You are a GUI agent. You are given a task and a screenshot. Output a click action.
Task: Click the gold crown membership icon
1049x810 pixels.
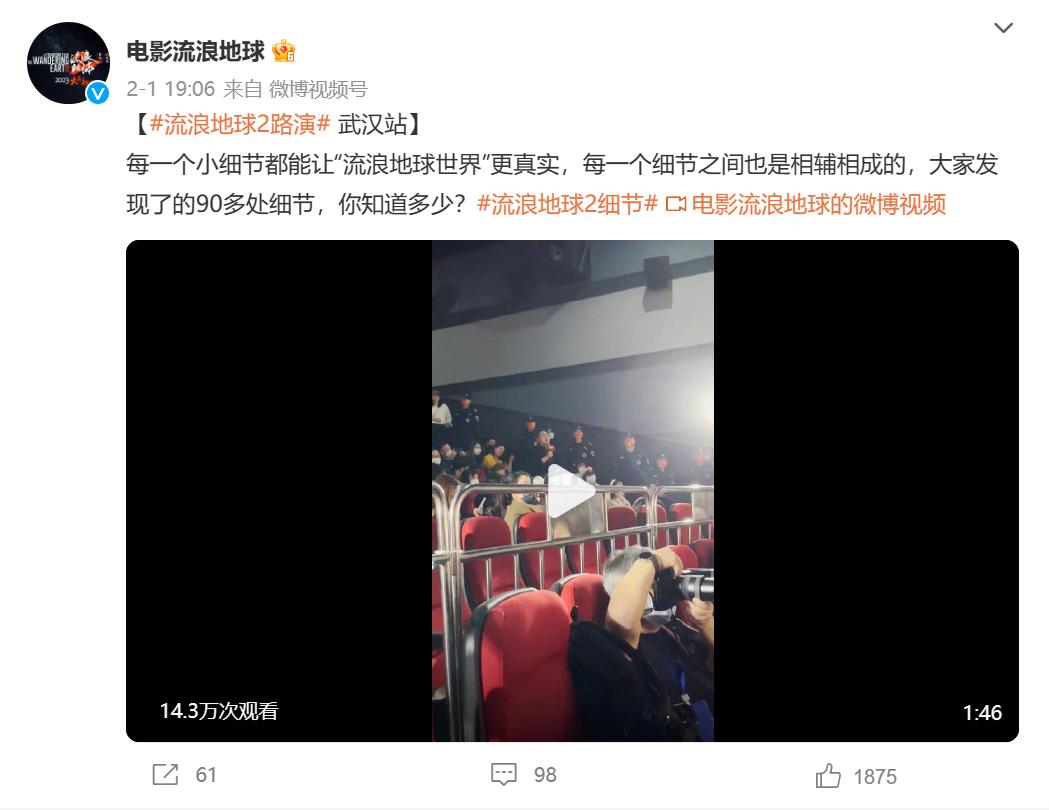tap(284, 51)
